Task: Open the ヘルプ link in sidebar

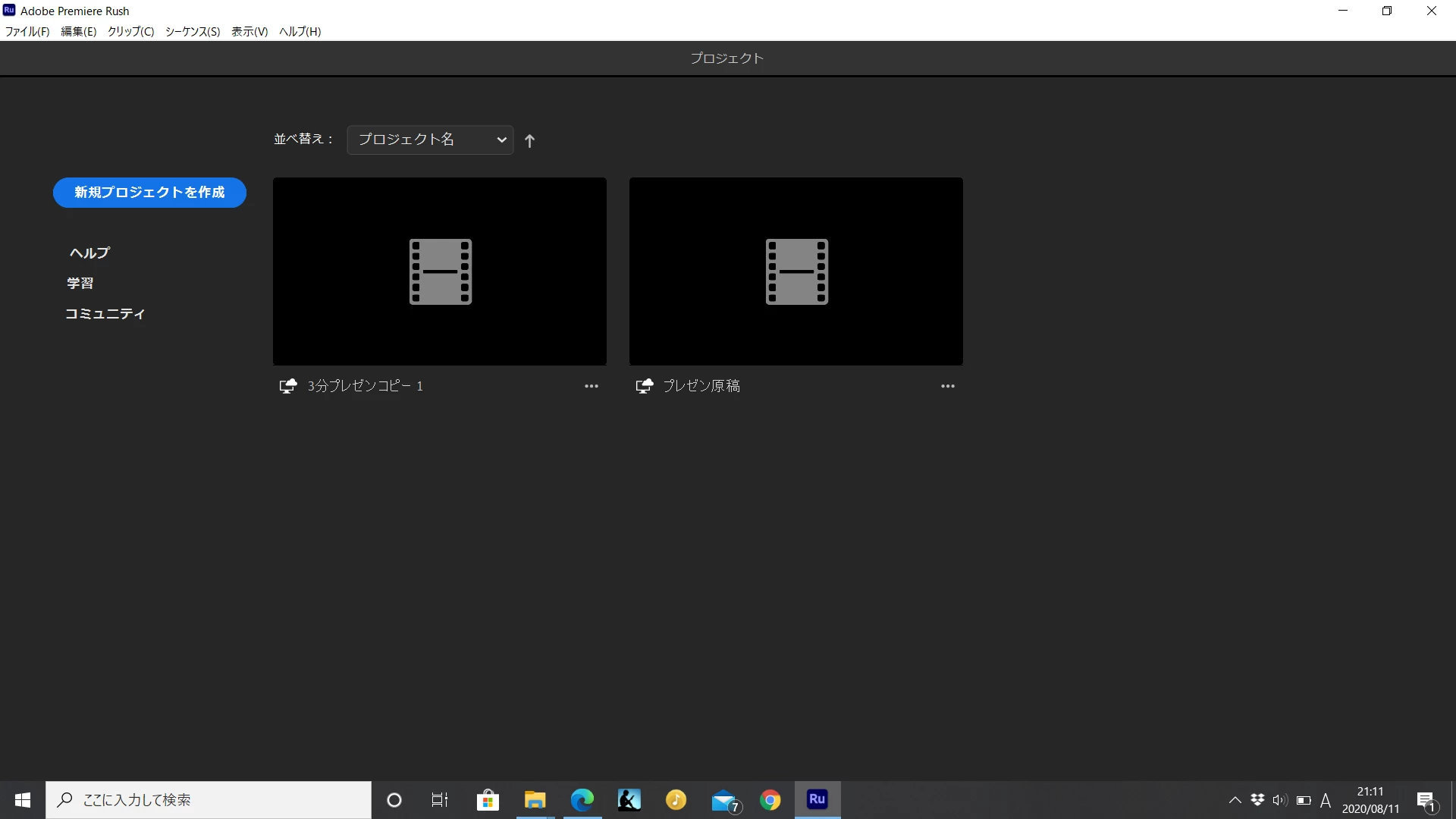Action: point(89,253)
